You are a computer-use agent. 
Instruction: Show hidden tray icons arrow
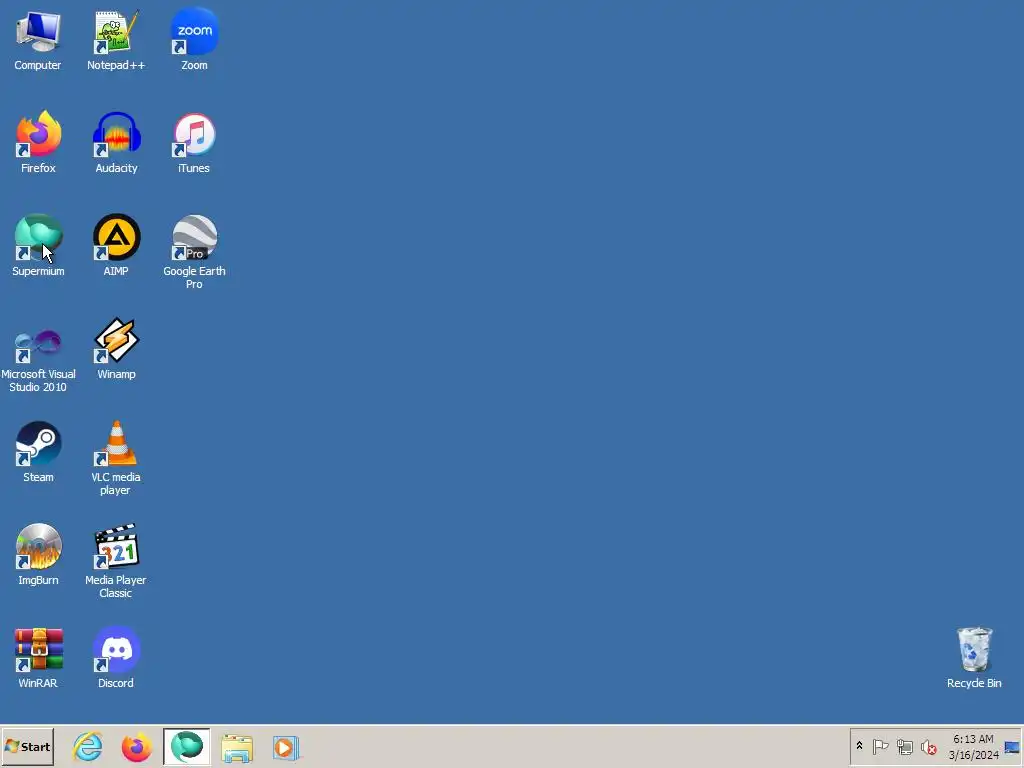859,746
